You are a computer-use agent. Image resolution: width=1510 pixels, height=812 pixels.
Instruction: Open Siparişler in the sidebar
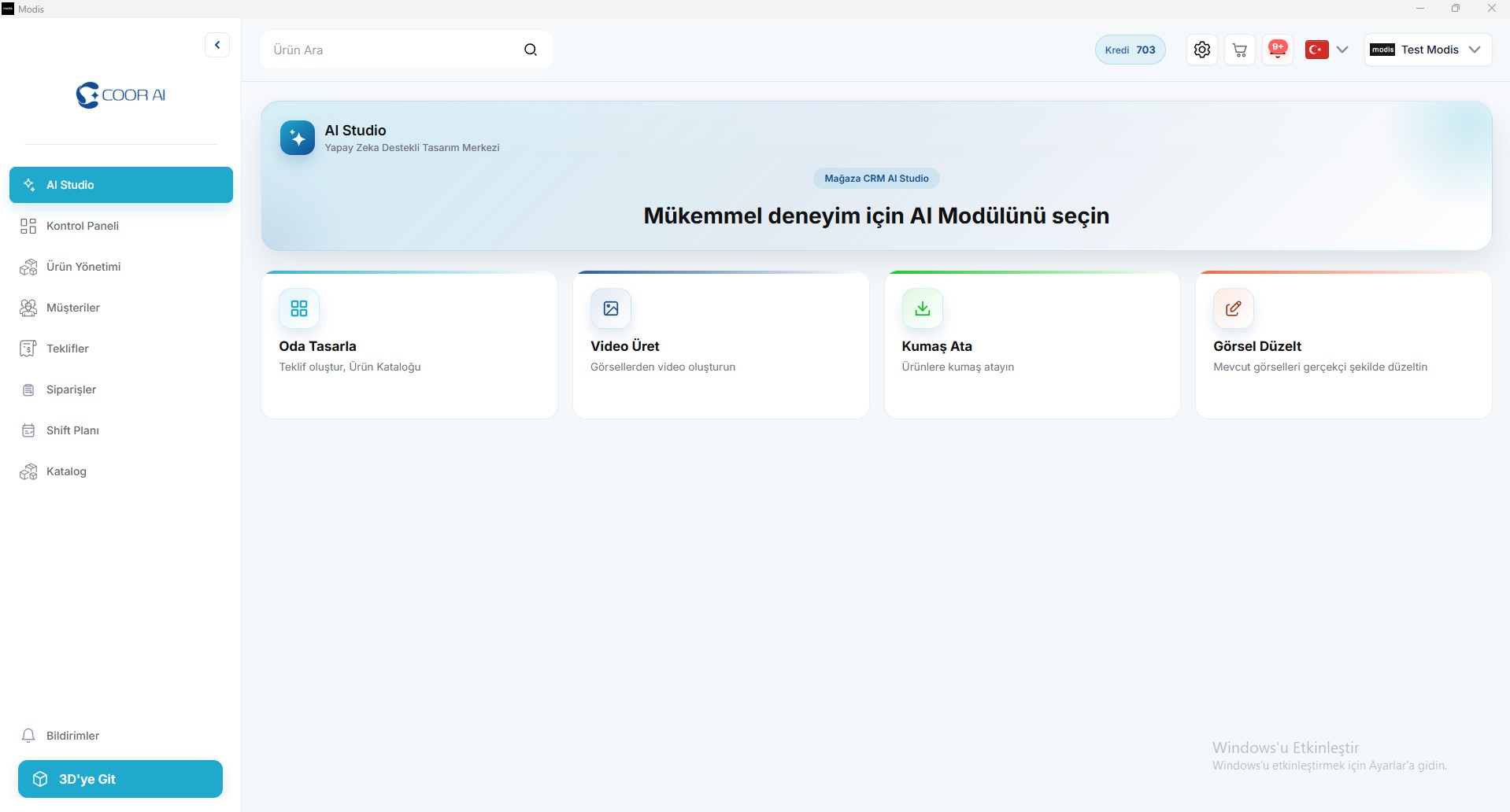tap(121, 389)
